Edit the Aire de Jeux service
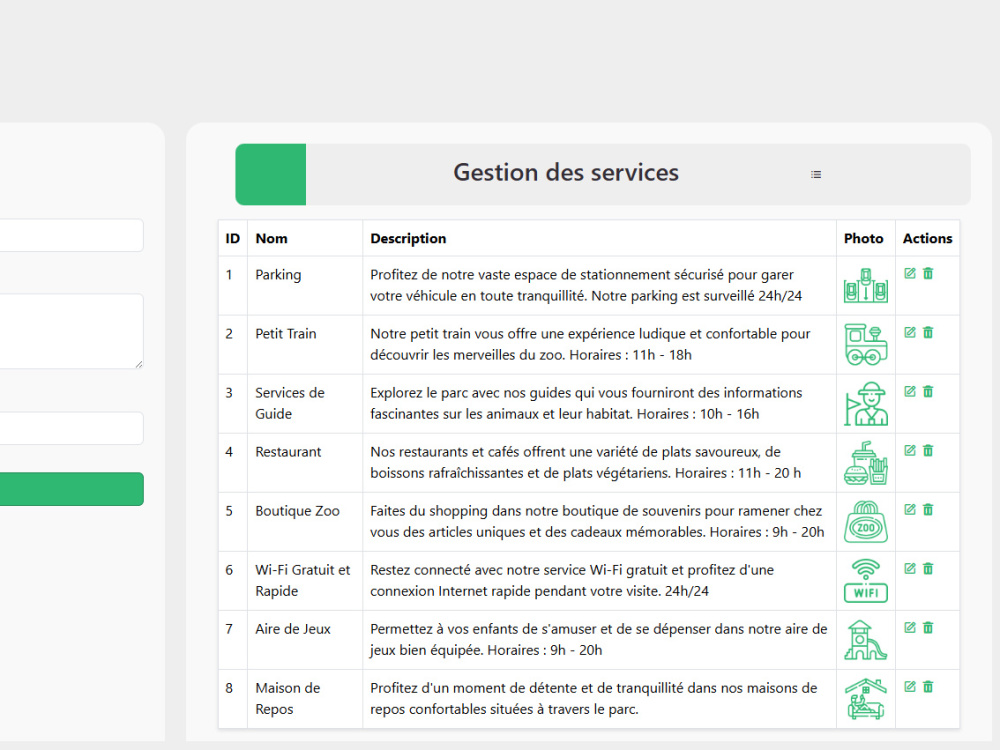 tap(910, 628)
